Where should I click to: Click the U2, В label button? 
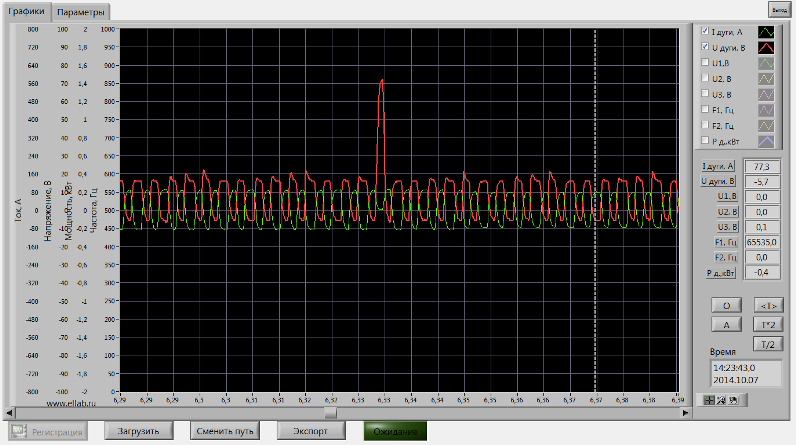pos(727,212)
